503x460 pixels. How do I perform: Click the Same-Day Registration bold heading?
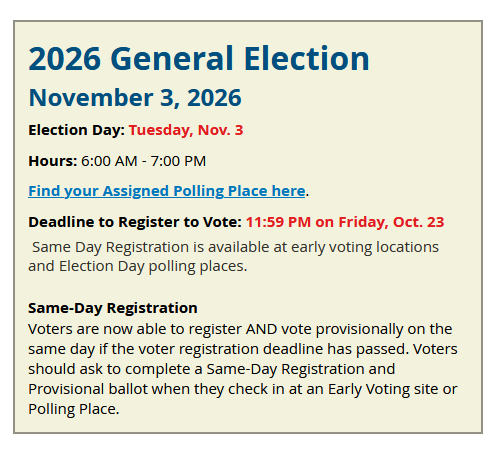pyautogui.click(x=113, y=308)
